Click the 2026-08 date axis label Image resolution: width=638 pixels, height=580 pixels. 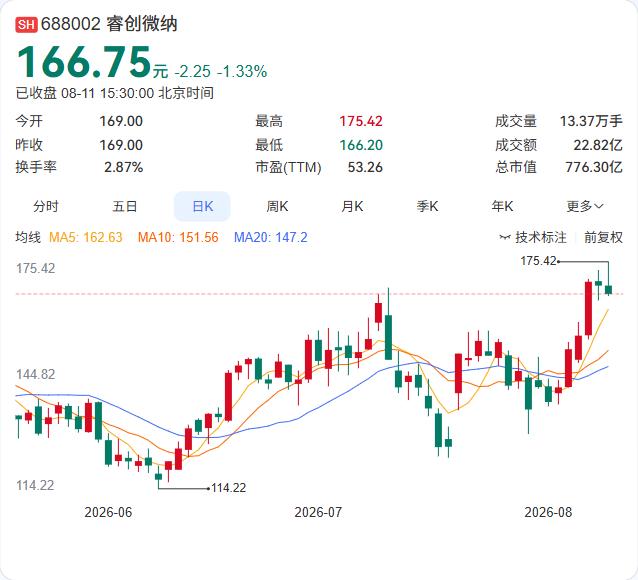pos(548,512)
